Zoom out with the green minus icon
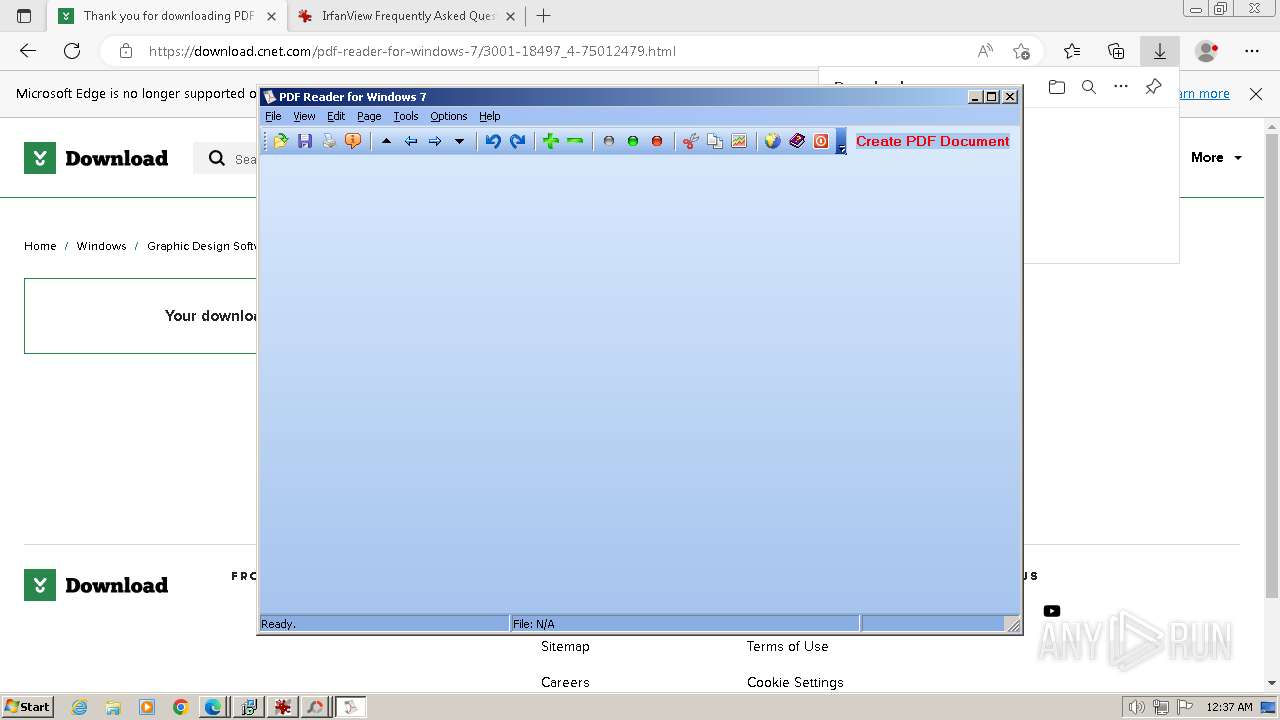Image resolution: width=1280 pixels, height=720 pixels. 575,141
